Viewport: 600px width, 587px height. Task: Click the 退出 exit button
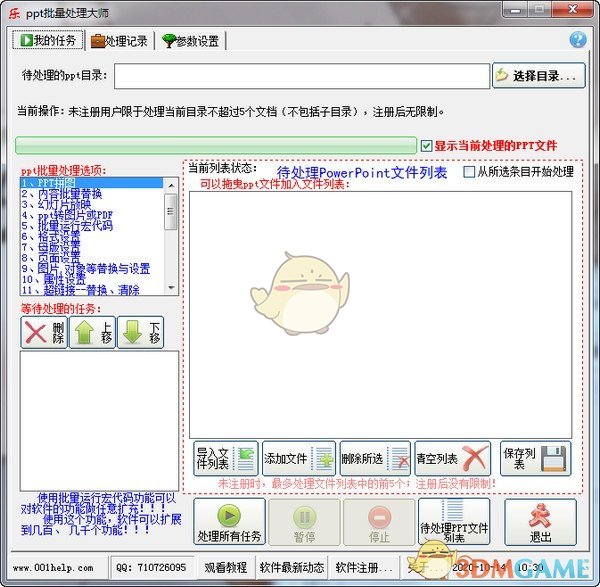540,522
